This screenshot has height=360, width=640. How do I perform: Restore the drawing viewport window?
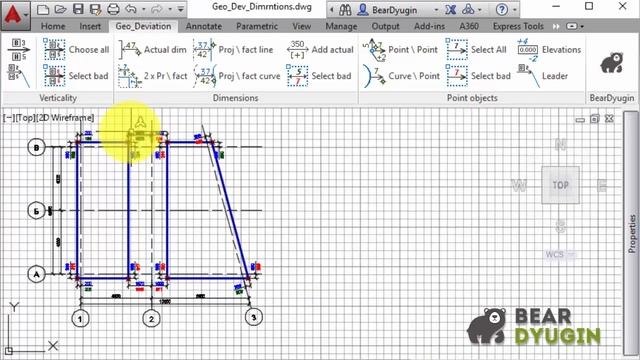click(595, 119)
